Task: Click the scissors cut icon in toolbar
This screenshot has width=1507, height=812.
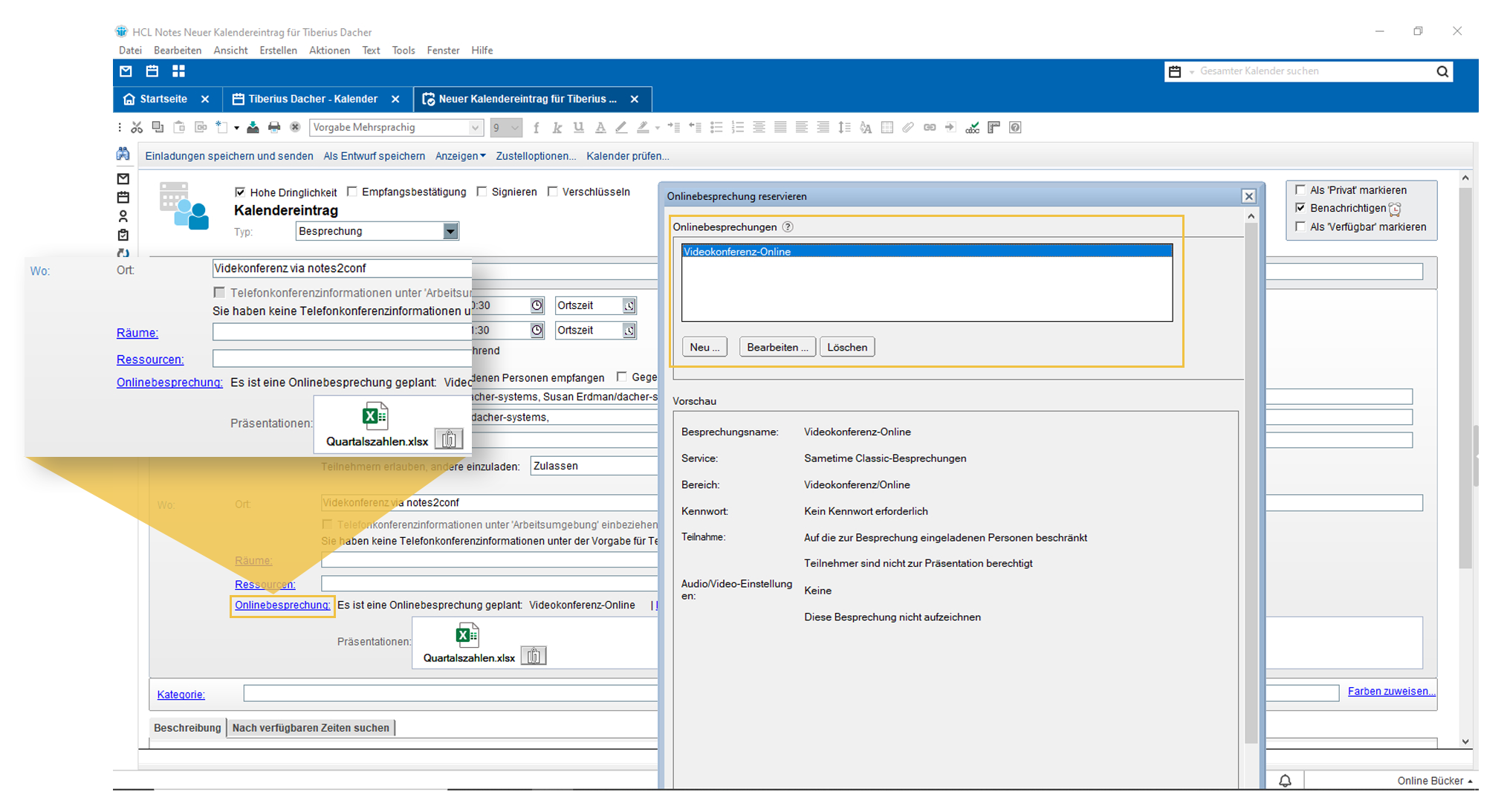Action: [x=137, y=128]
